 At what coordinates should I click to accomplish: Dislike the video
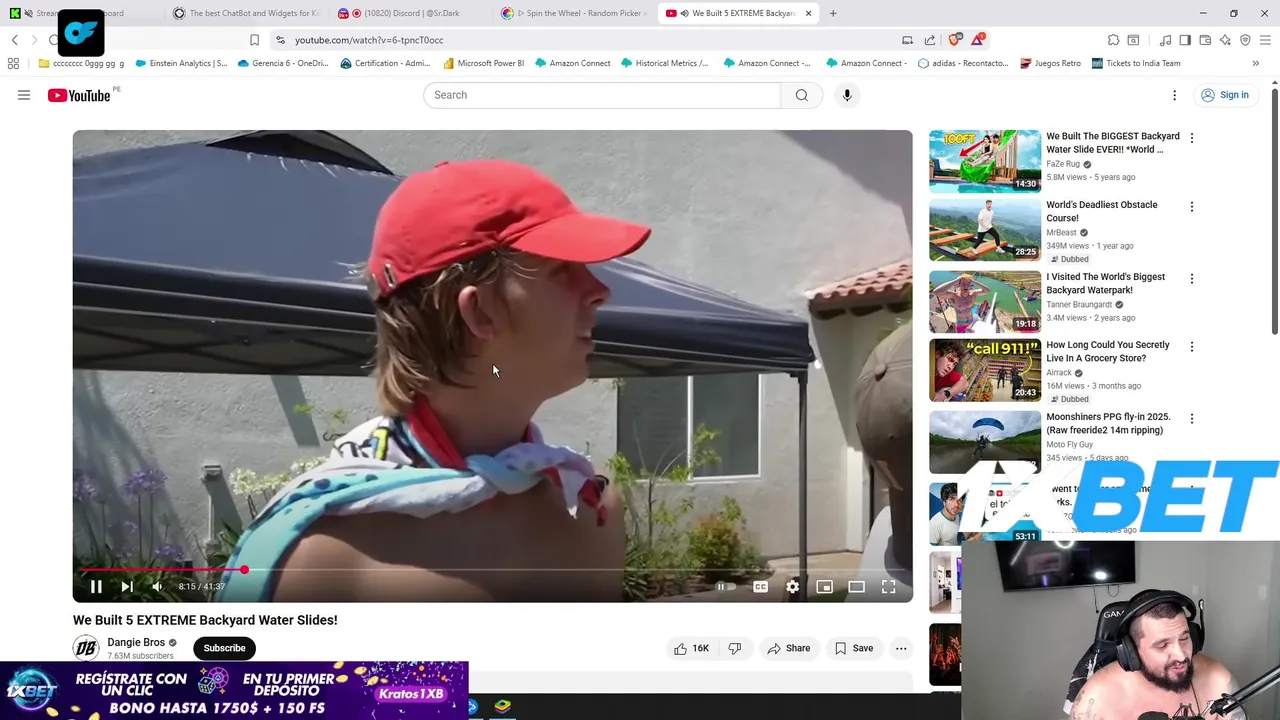point(735,648)
